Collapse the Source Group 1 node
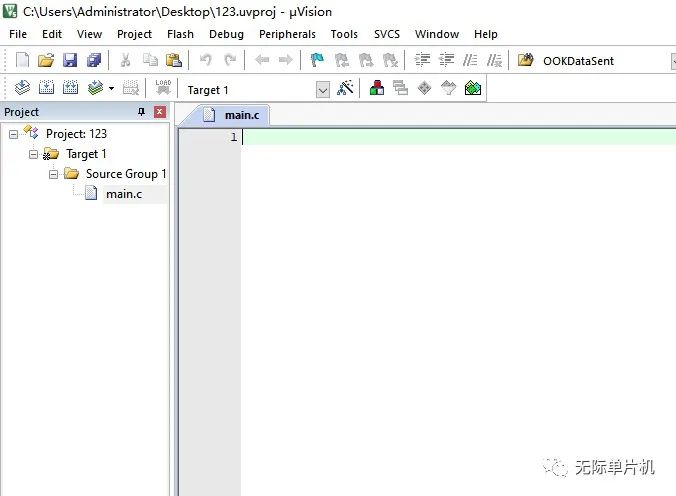Screen dimensions: 676x496 click(53, 174)
